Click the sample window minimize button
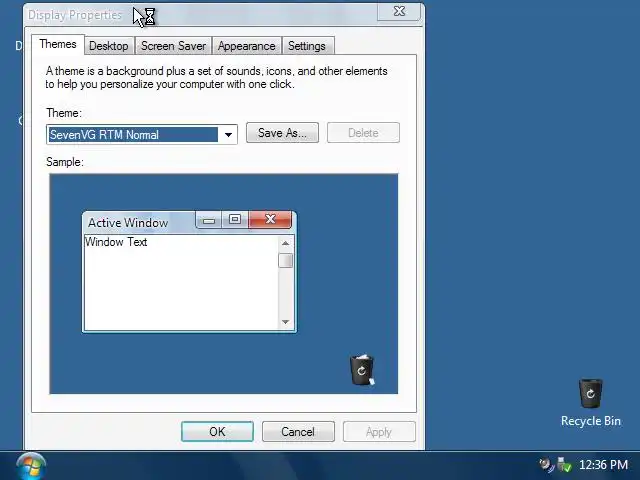The width and height of the screenshot is (640, 480). click(x=209, y=220)
